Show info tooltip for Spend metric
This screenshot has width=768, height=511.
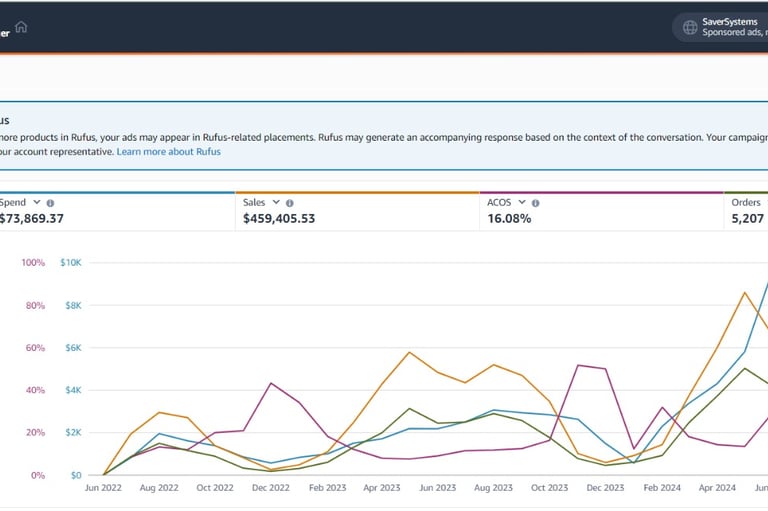click(51, 202)
